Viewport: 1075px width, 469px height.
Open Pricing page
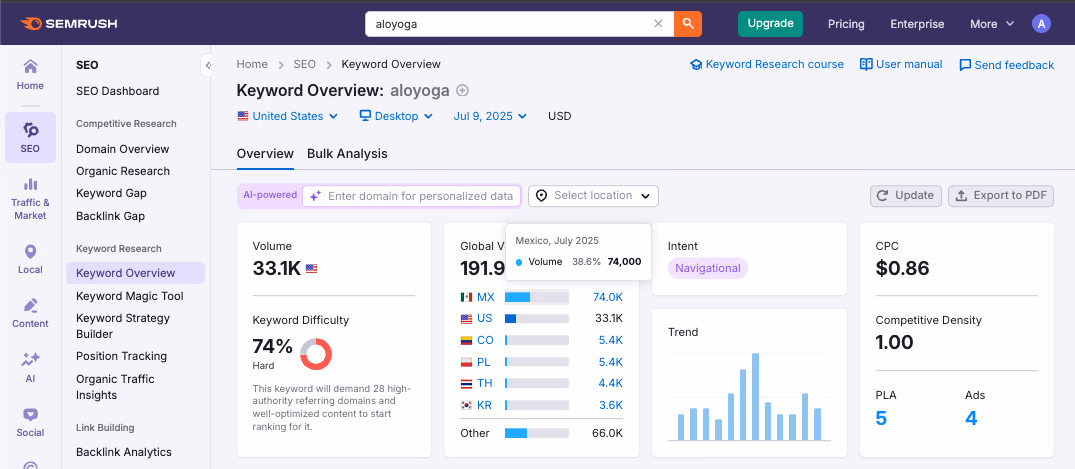click(846, 24)
